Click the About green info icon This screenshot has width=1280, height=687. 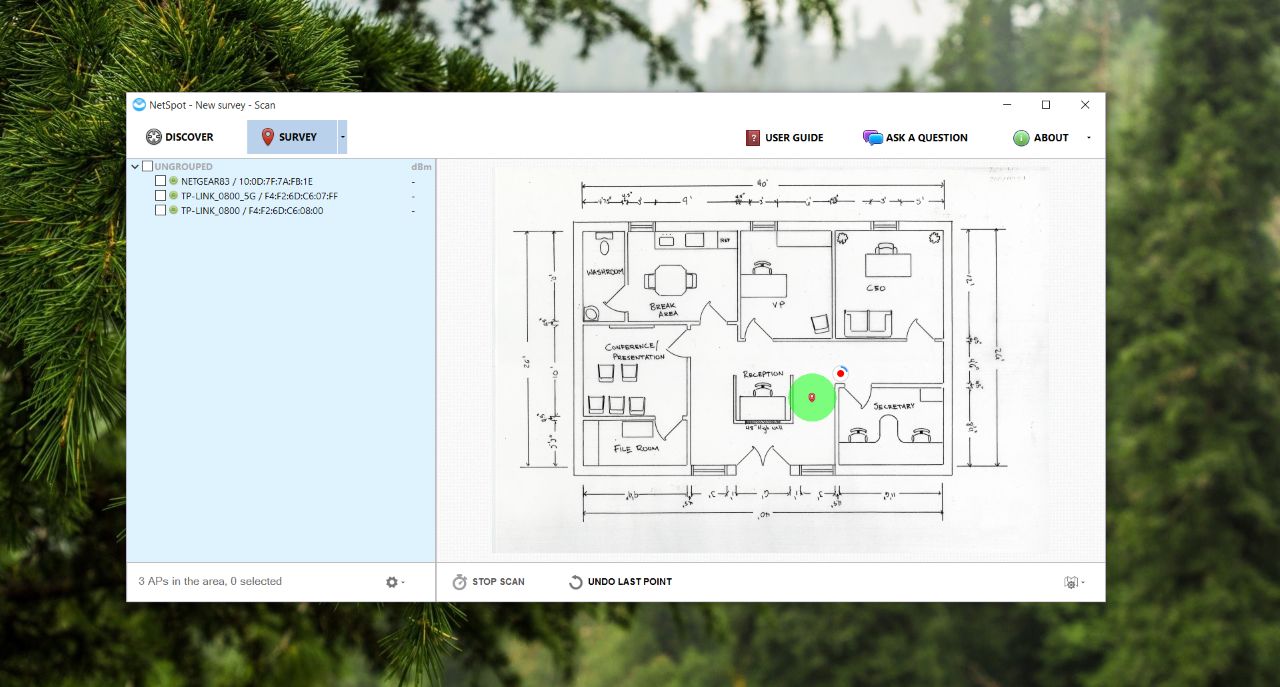[1021, 138]
